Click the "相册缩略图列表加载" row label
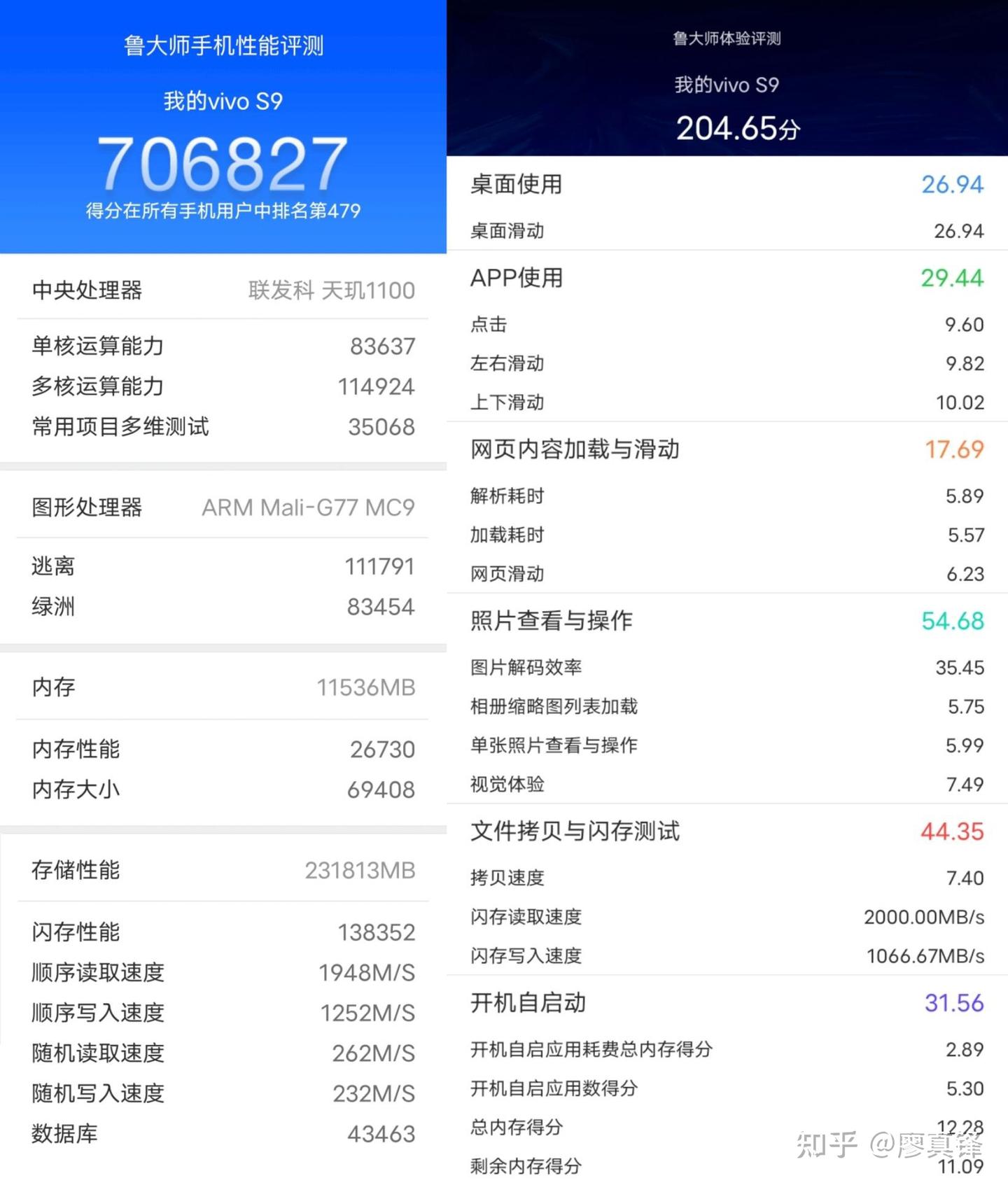Viewport: 1008px width, 1185px height. (x=554, y=706)
